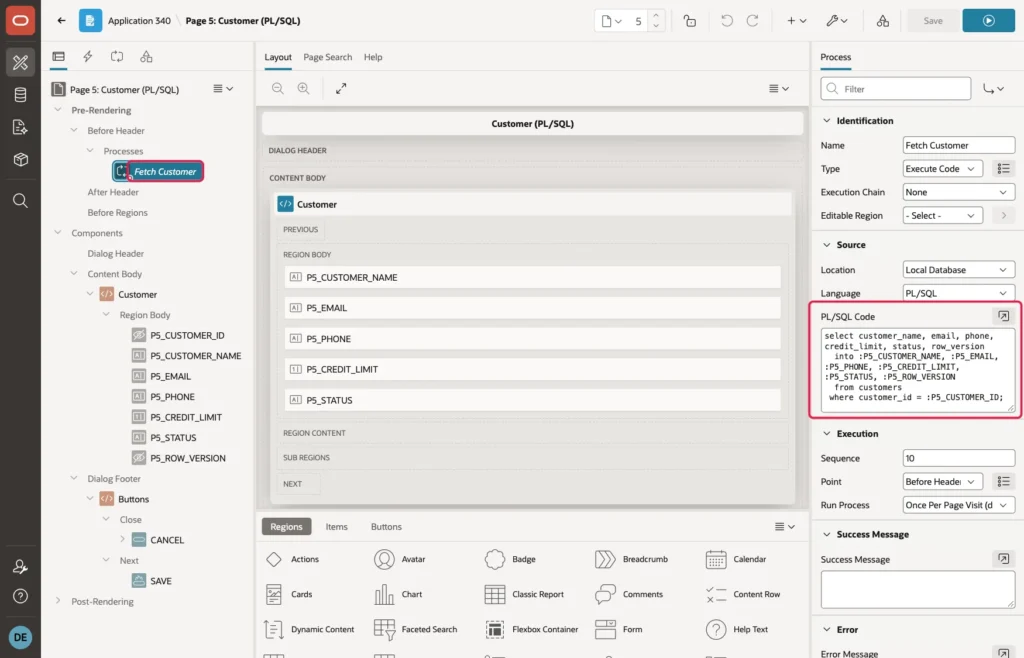
Task: Open the Location dropdown
Action: [x=958, y=270]
